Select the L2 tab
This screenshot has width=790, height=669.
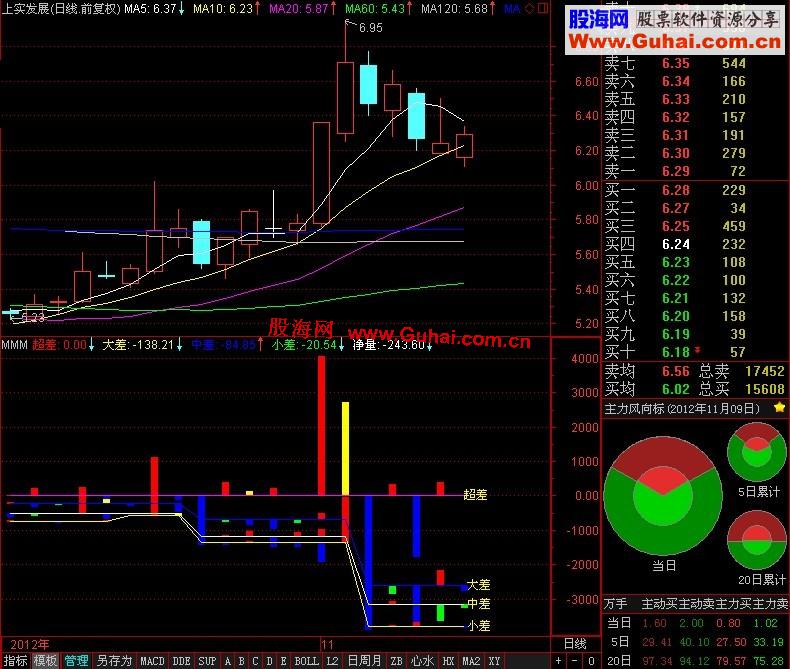332,661
